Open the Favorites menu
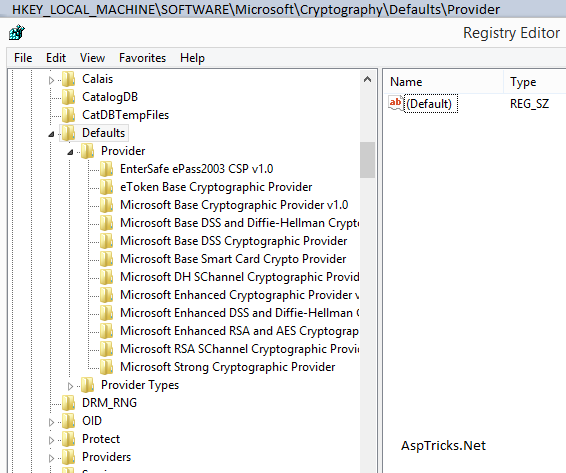The image size is (566, 473). pyautogui.click(x=143, y=58)
